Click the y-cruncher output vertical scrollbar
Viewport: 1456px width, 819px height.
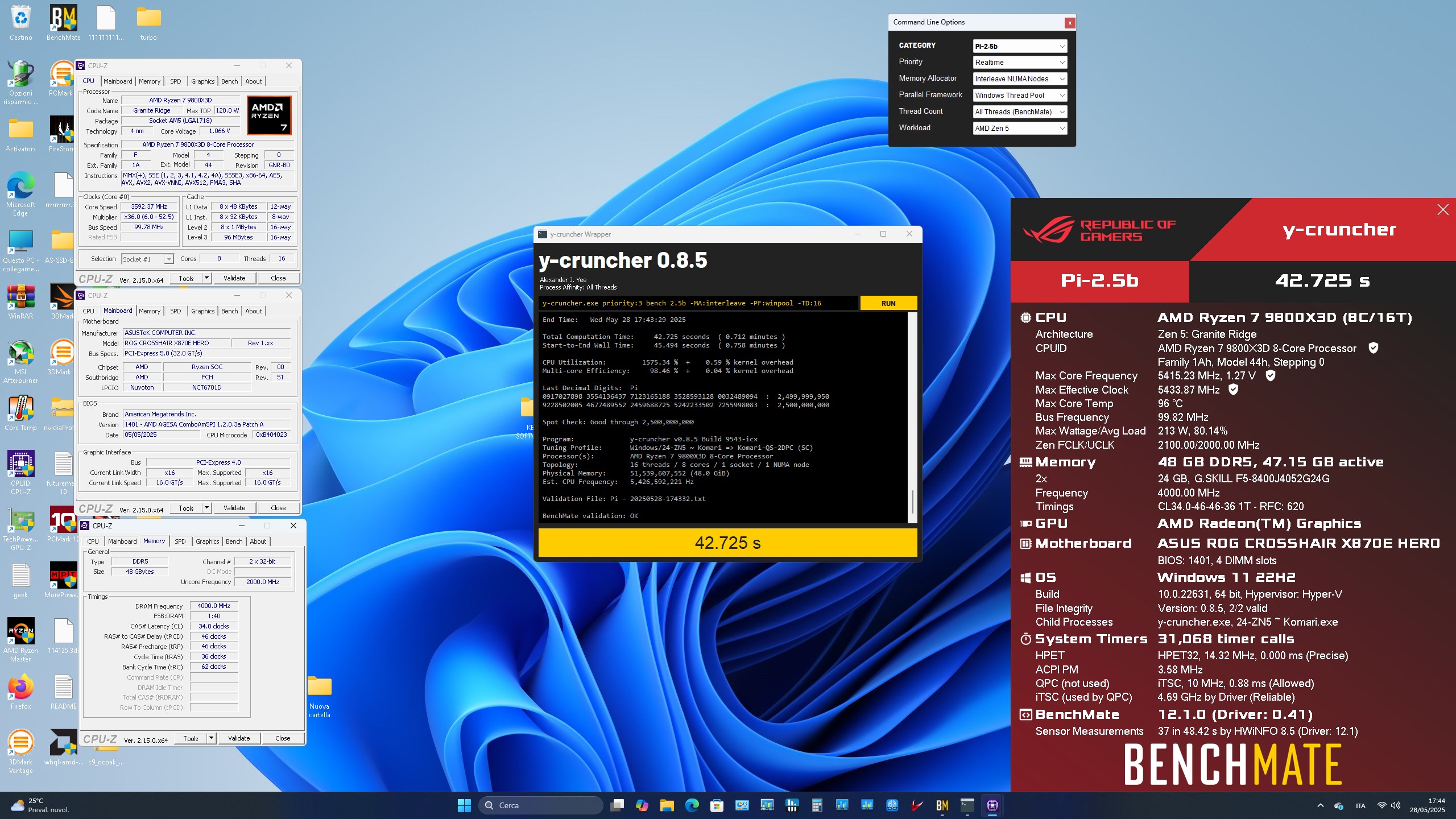[x=912, y=417]
